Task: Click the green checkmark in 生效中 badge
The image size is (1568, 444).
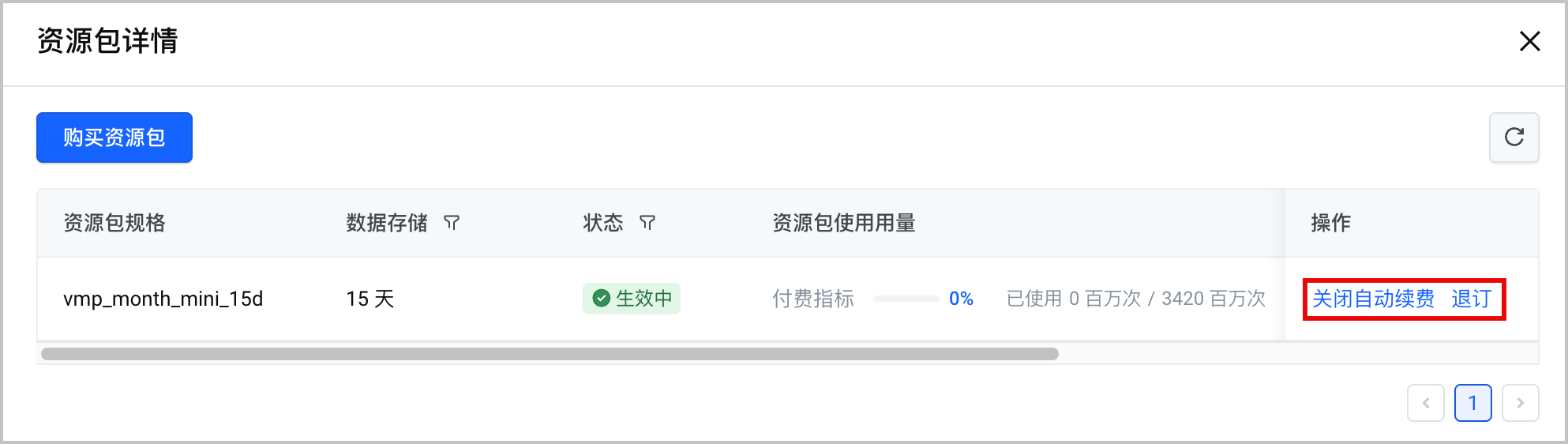Action: tap(602, 299)
